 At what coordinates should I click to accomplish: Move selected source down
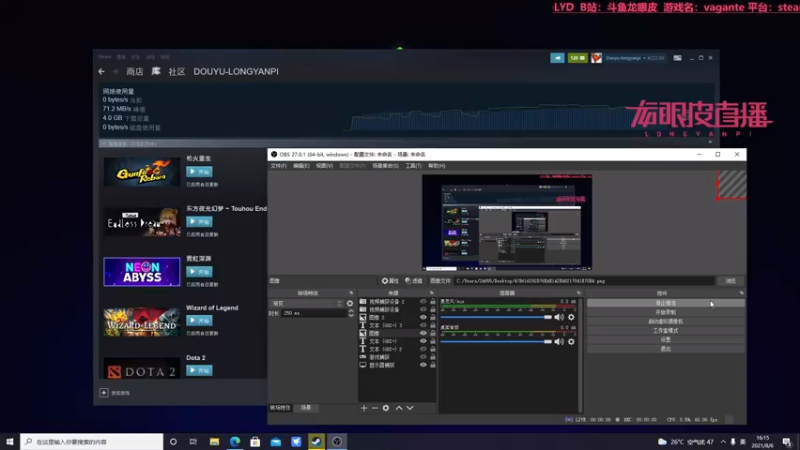point(410,408)
